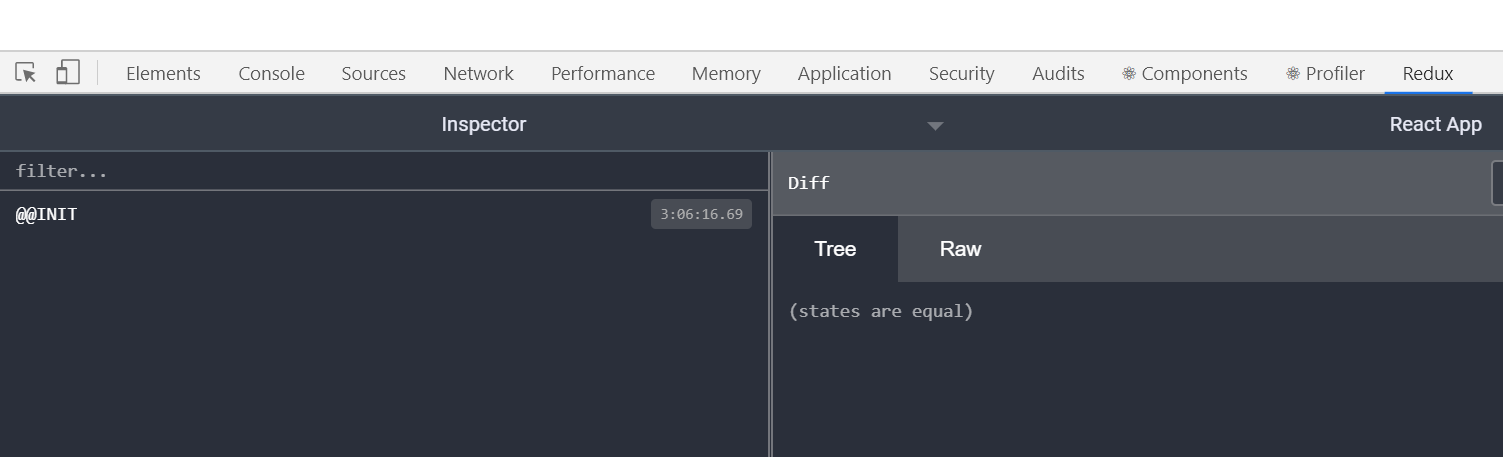Viewport: 1503px width, 457px height.
Task: Select the Performance tab
Action: coord(602,74)
